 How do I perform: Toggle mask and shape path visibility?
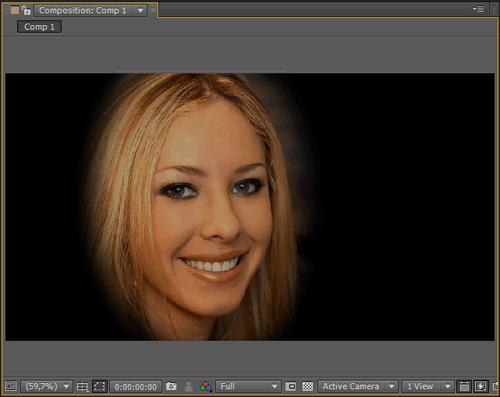99,386
